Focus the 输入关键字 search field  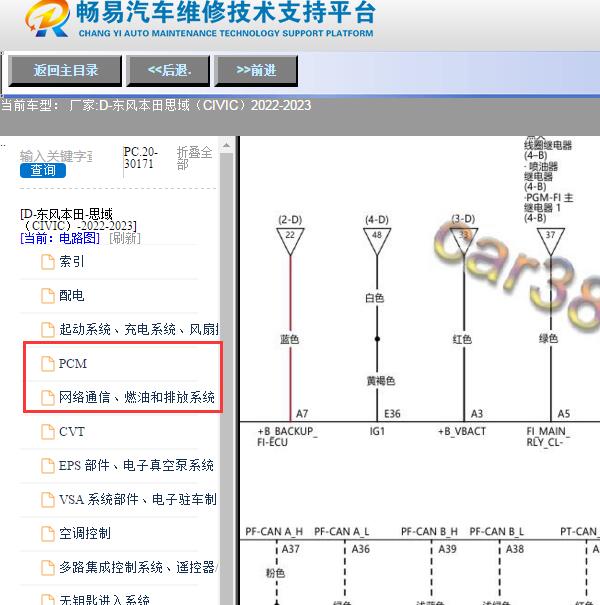coord(56,156)
